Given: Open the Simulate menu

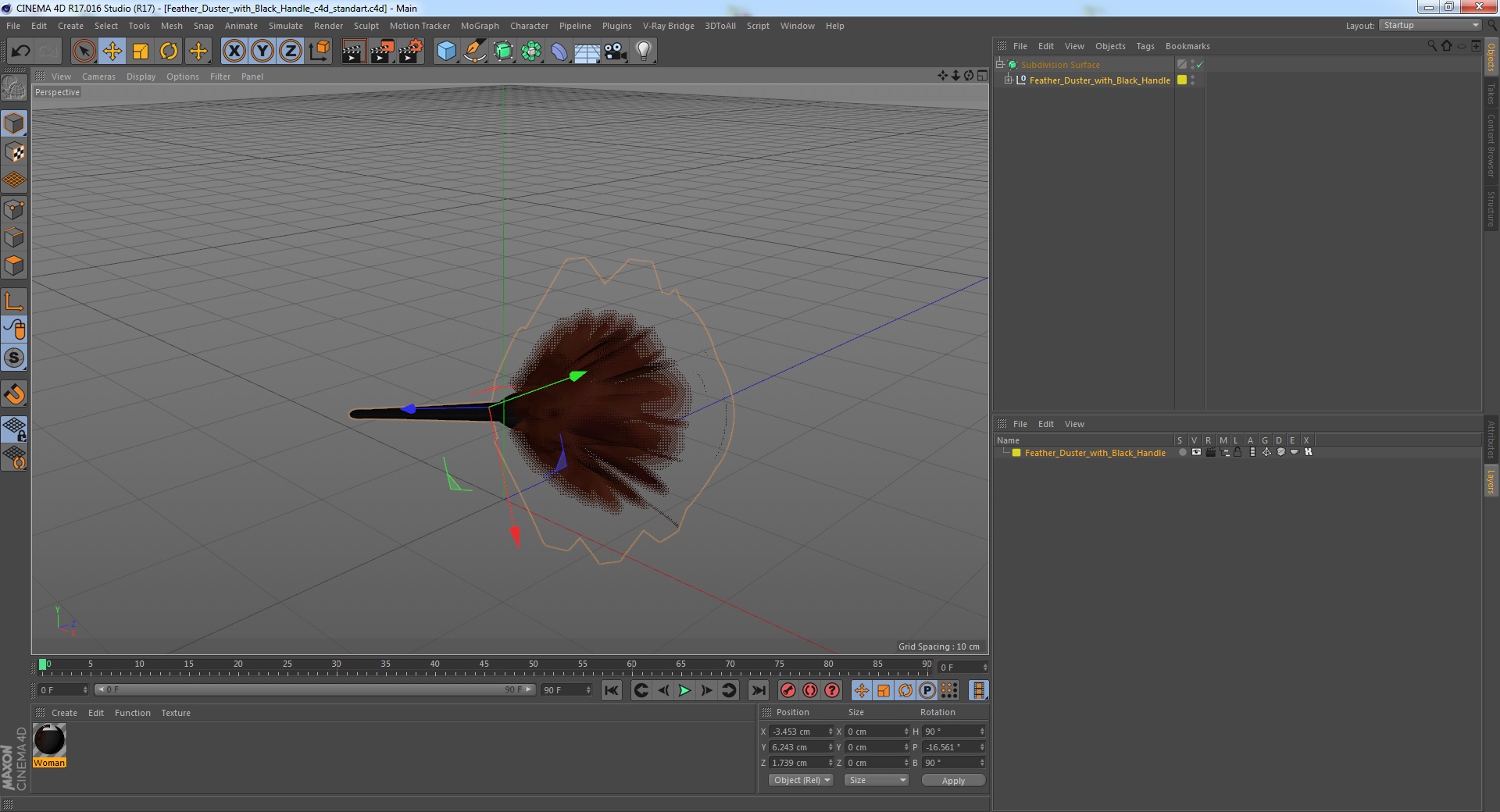Looking at the screenshot, I should tap(286, 26).
